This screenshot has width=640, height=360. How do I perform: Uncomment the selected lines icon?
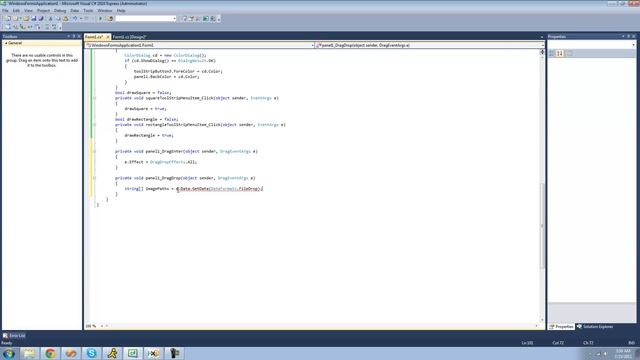click(x=54, y=27)
